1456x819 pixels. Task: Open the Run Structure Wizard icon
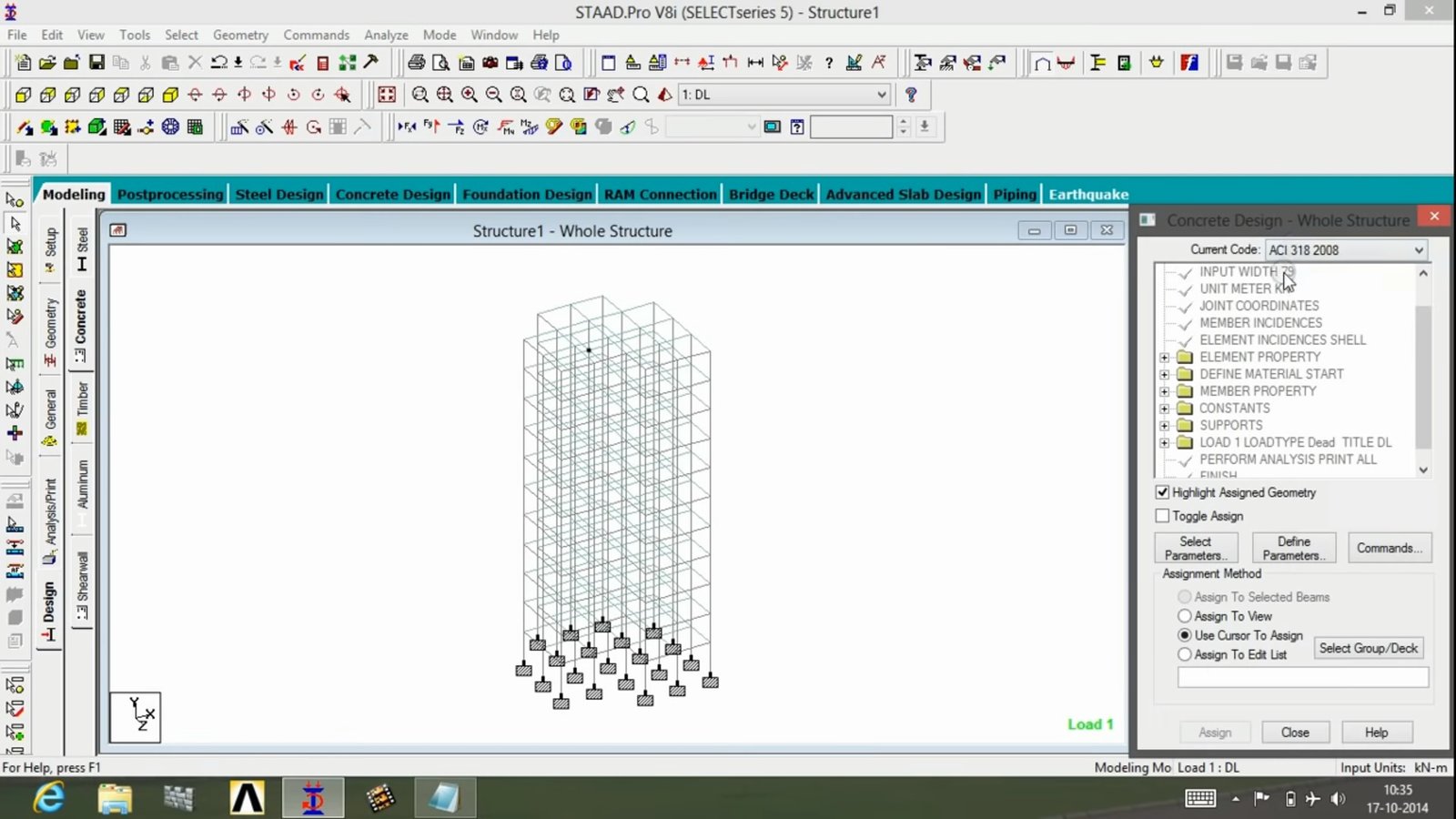(x=170, y=127)
